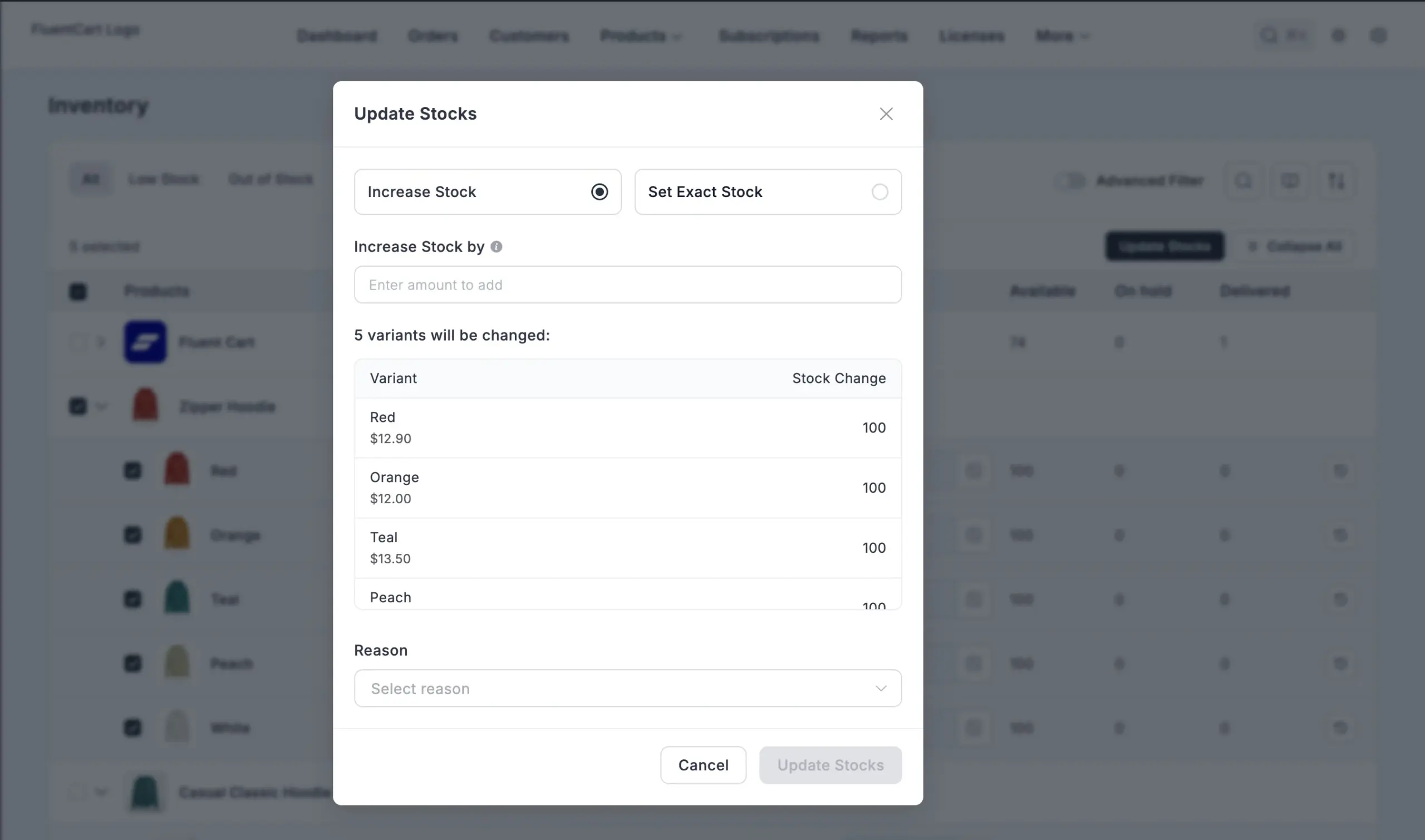Image resolution: width=1425 pixels, height=840 pixels.
Task: Click the FluentCart logo
Action: pyautogui.click(x=85, y=31)
